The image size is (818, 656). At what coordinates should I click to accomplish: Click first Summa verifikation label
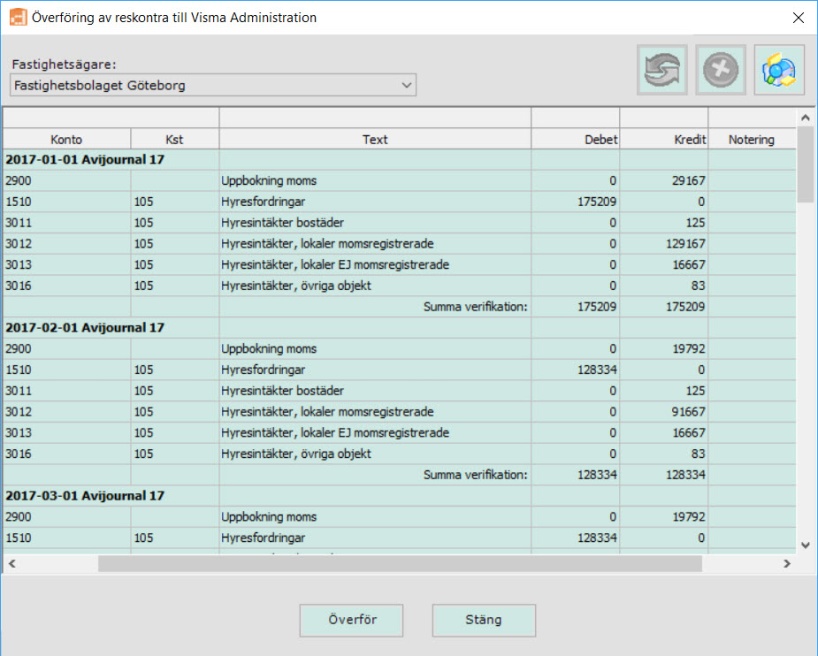point(475,307)
